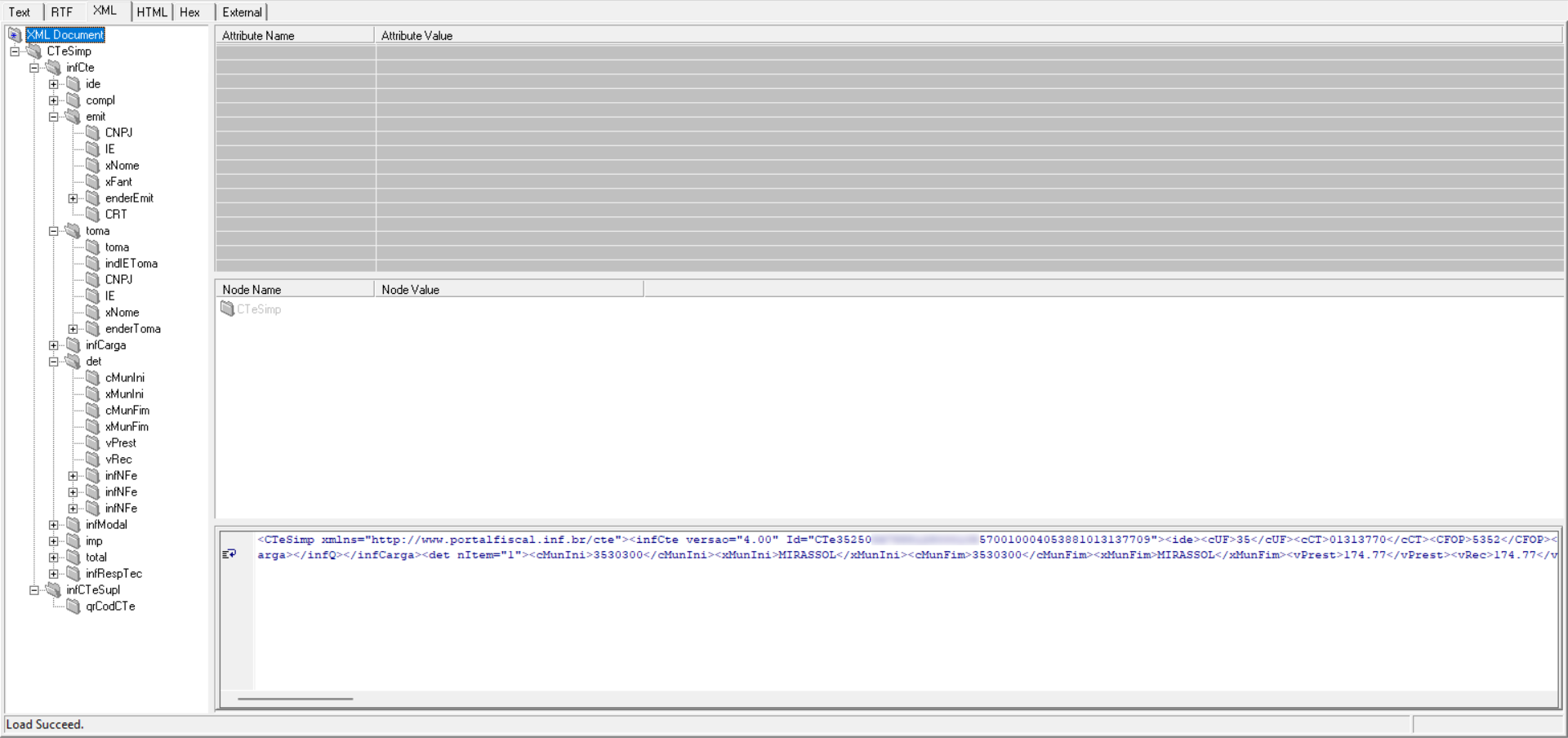Open the HTML tab
This screenshot has height=738, width=1568.
(152, 12)
